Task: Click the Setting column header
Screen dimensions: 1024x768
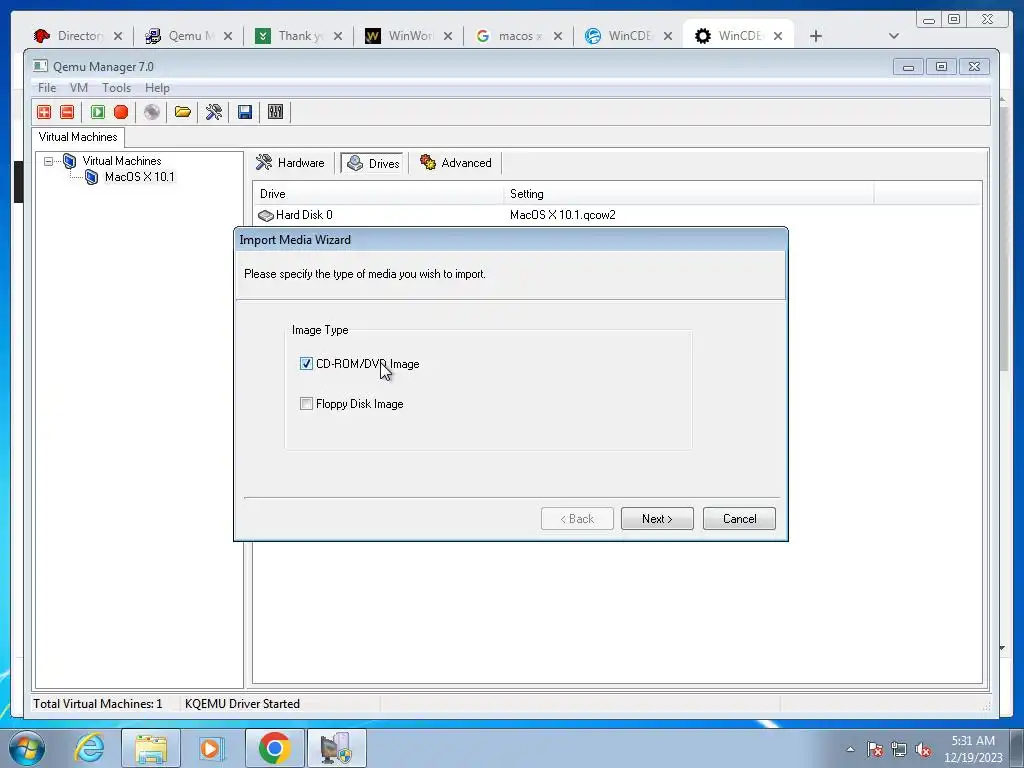Action: coord(688,194)
